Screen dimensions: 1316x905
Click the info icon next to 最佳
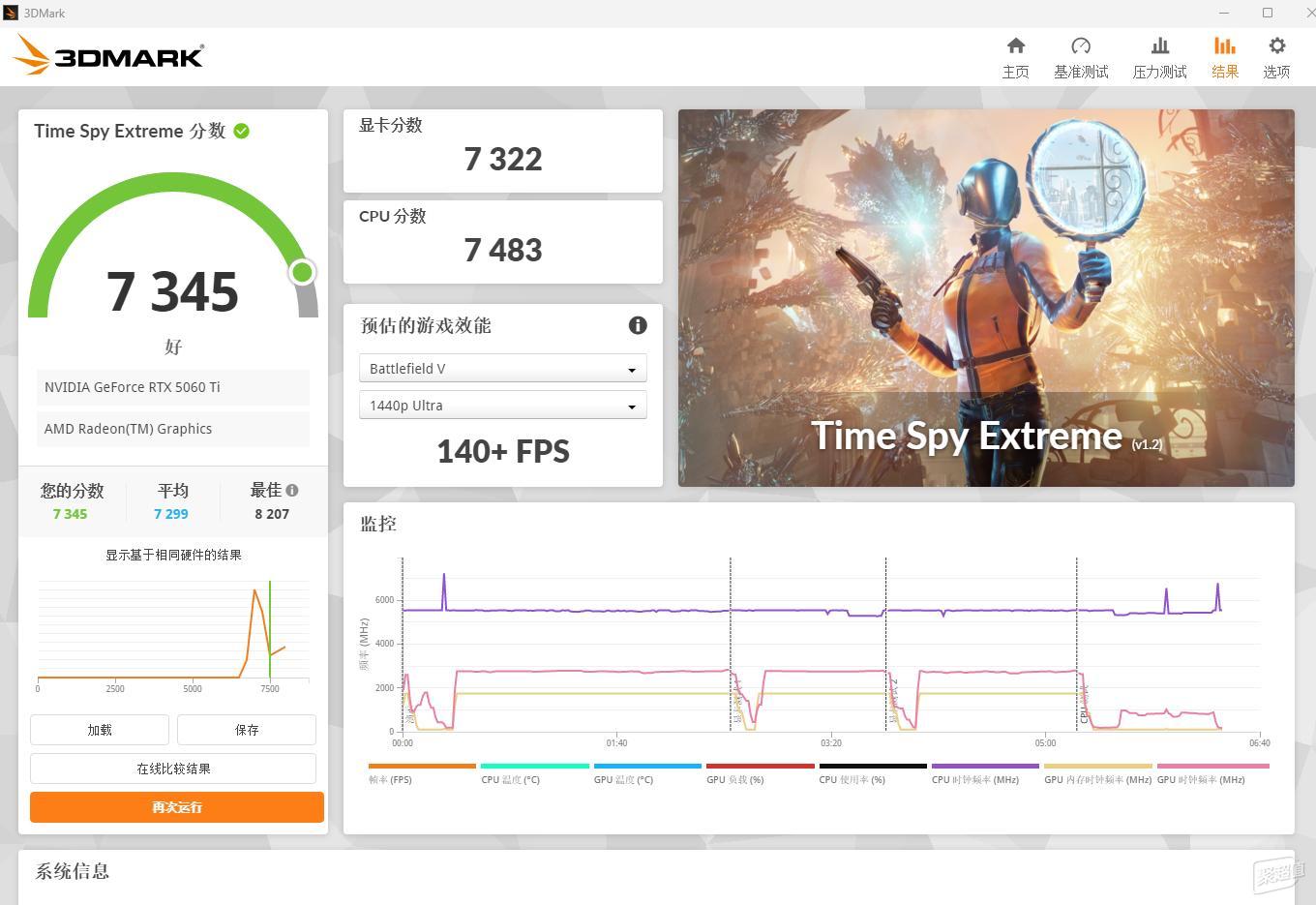point(292,490)
